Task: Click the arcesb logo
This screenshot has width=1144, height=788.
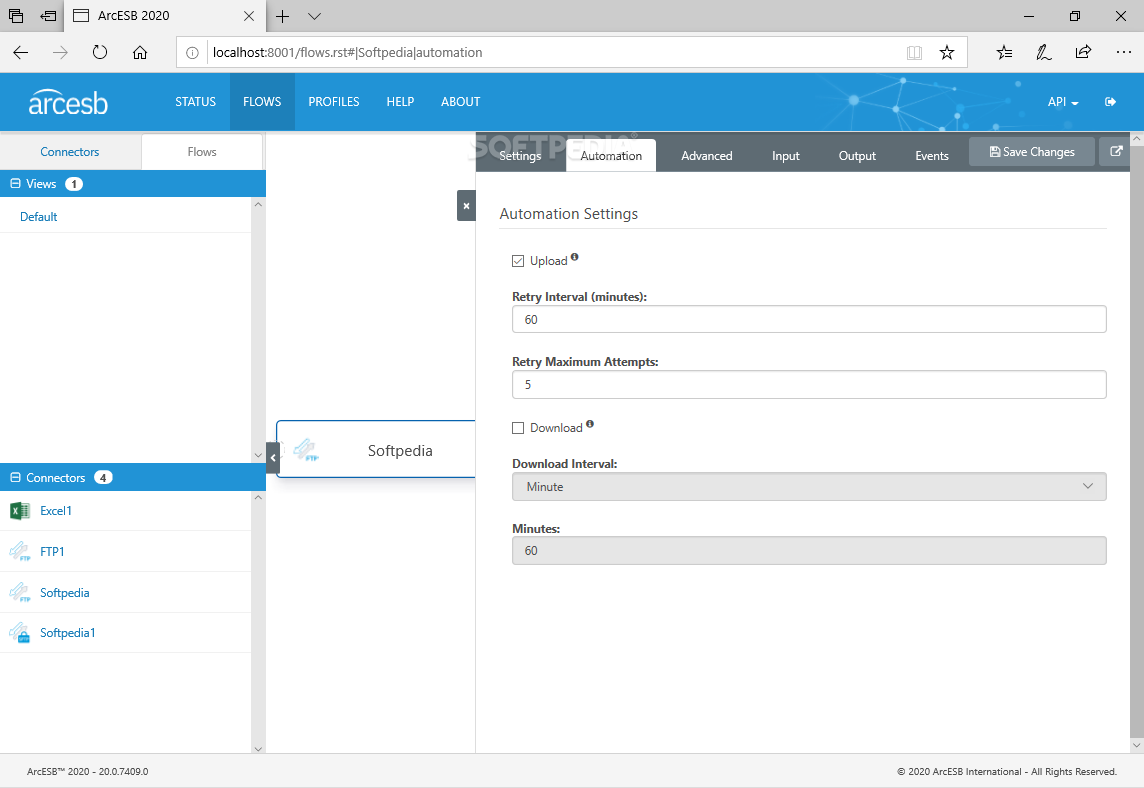Action: pyautogui.click(x=68, y=102)
